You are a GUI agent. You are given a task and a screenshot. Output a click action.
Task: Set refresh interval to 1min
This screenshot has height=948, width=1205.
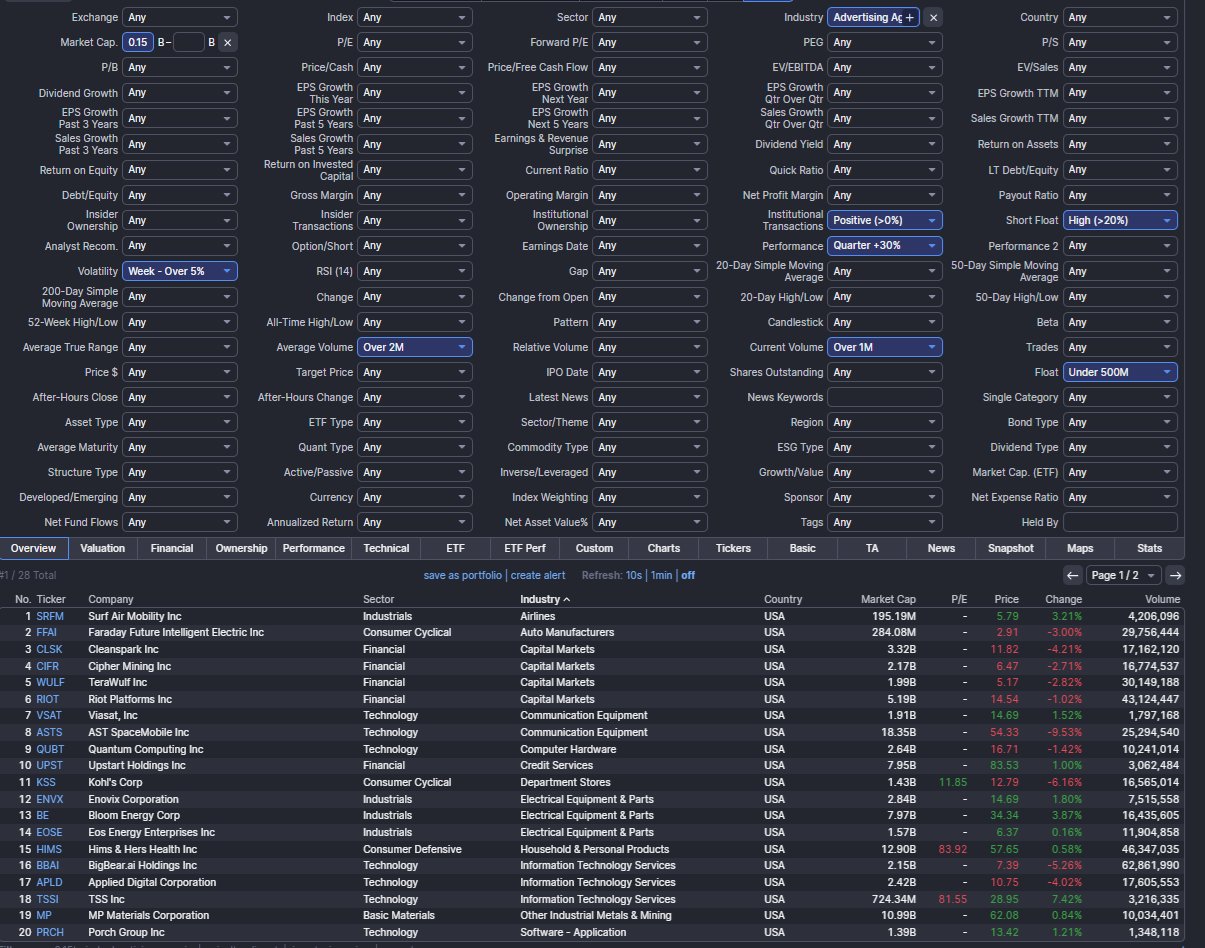[662, 575]
